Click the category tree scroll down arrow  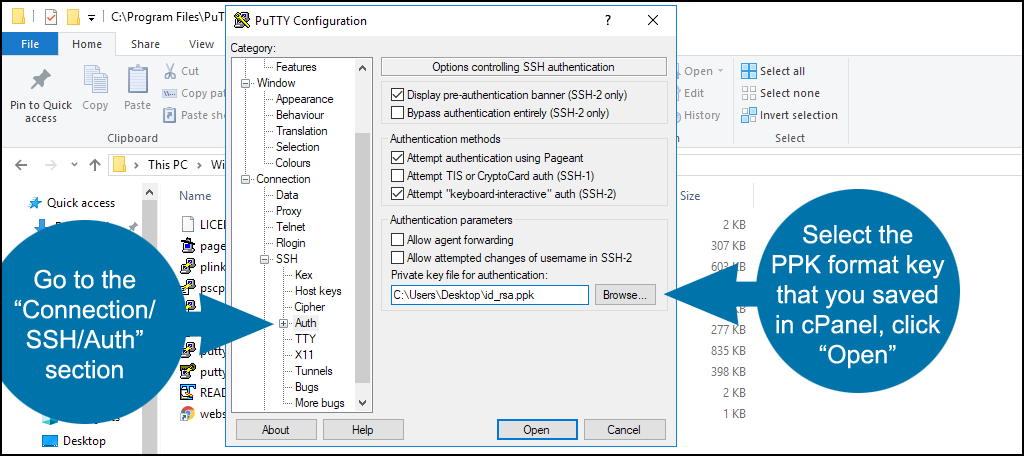pos(363,403)
